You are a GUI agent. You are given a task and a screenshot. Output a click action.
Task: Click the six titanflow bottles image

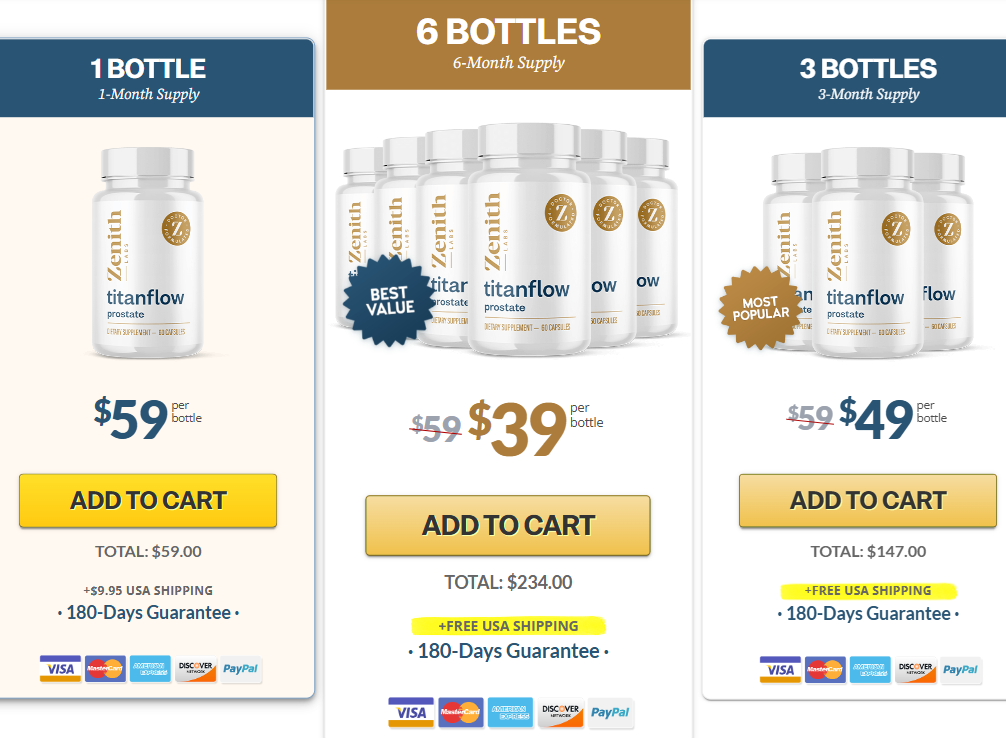tap(507, 239)
